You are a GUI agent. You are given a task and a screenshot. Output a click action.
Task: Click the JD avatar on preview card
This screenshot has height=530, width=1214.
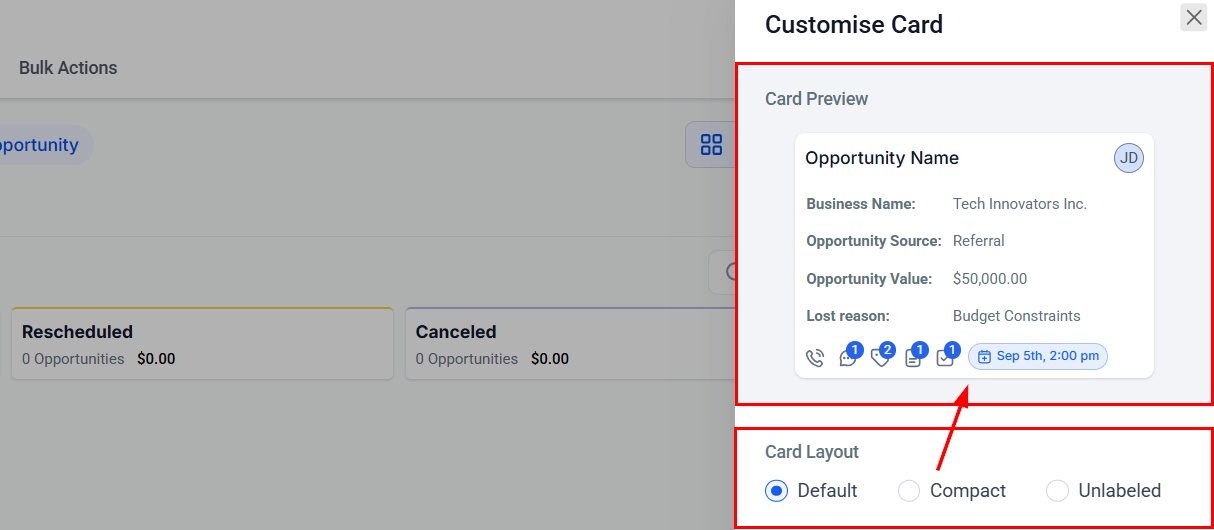coord(1128,158)
